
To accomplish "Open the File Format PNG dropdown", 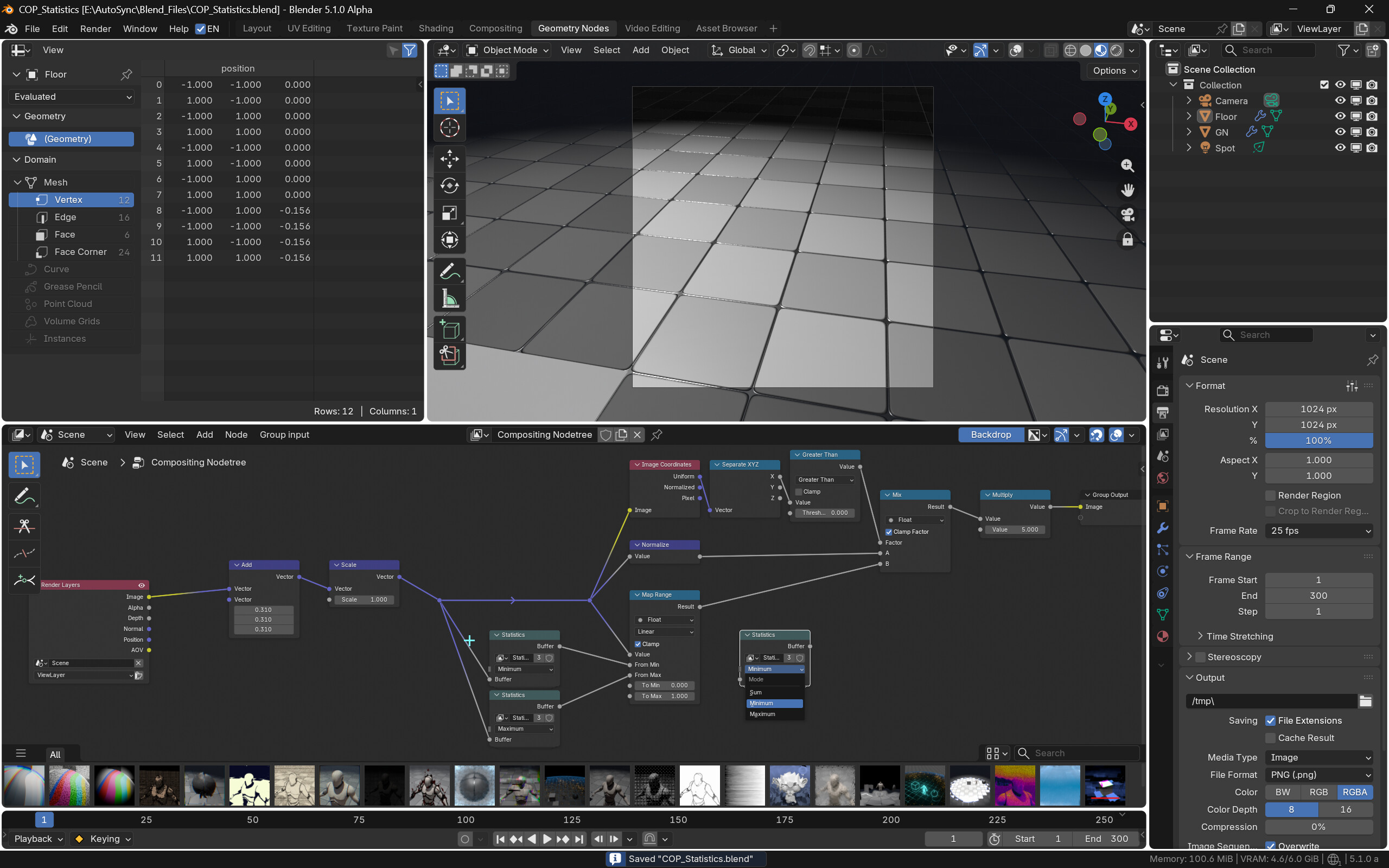I will point(1319,775).
